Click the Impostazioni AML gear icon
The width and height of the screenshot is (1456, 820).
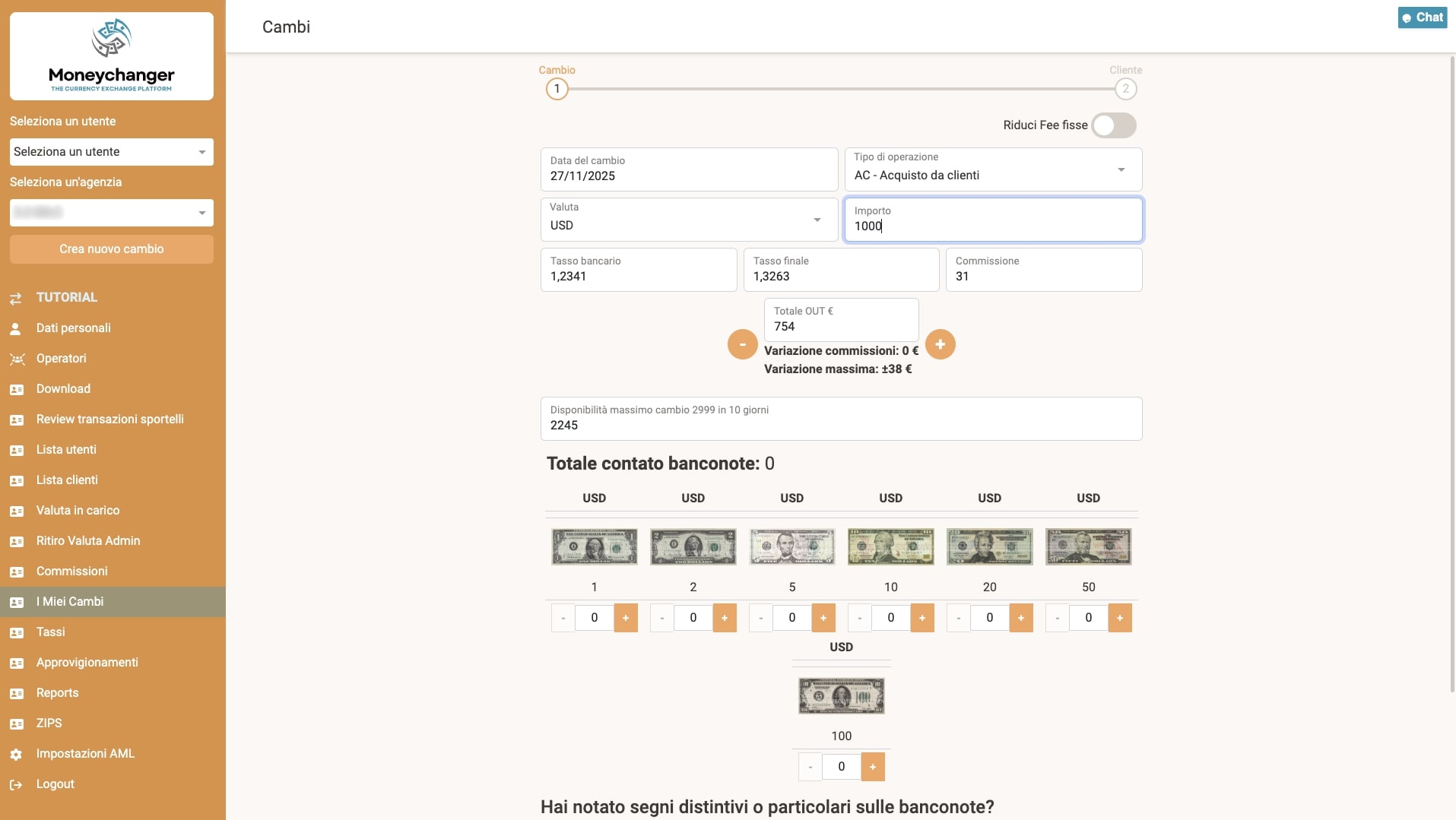pos(16,755)
